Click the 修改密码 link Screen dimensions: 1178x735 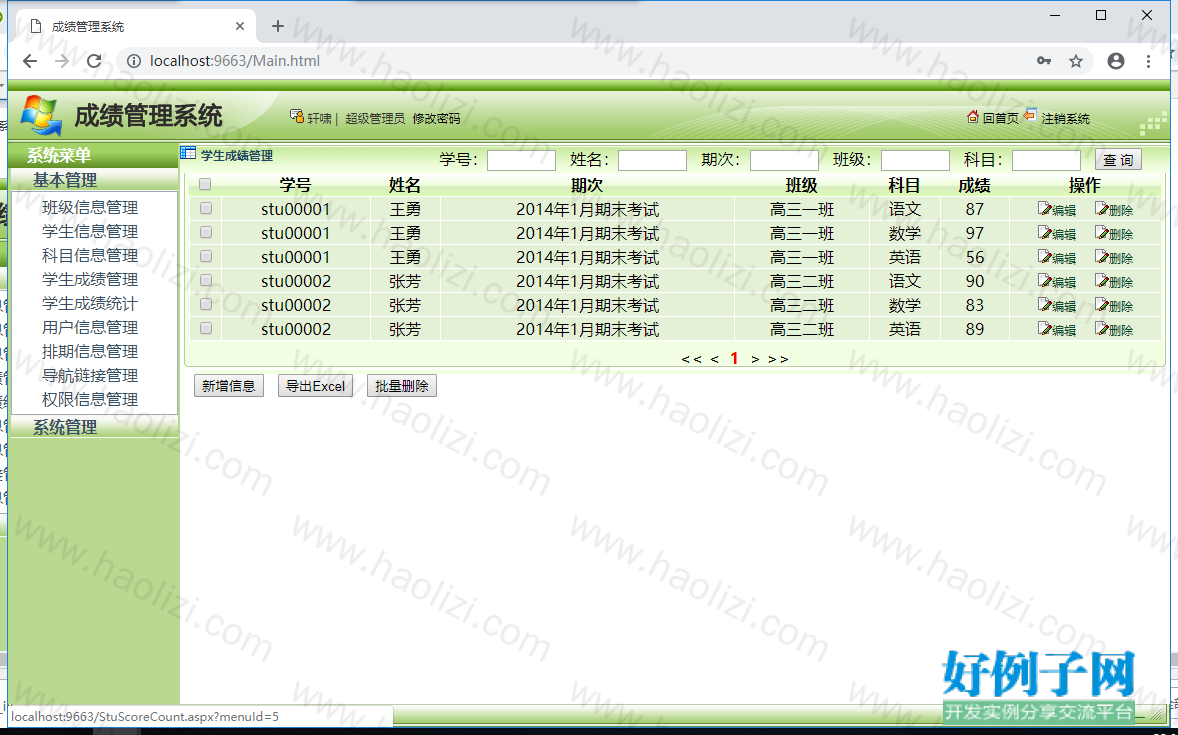click(x=436, y=119)
